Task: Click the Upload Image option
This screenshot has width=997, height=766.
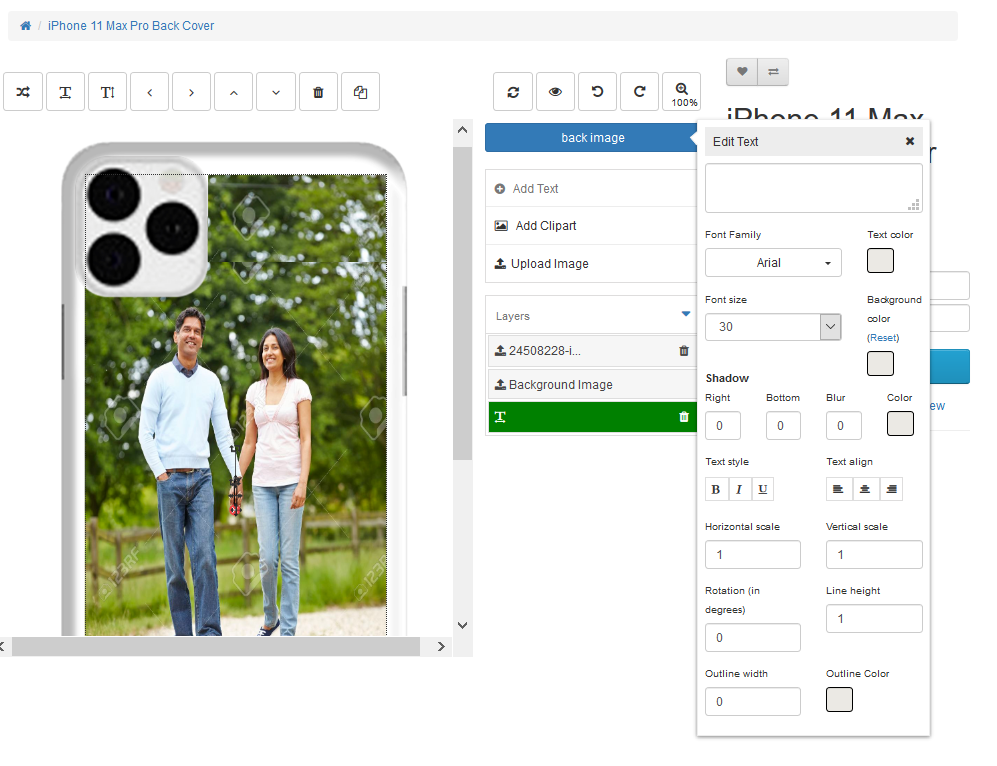Action: [549, 264]
